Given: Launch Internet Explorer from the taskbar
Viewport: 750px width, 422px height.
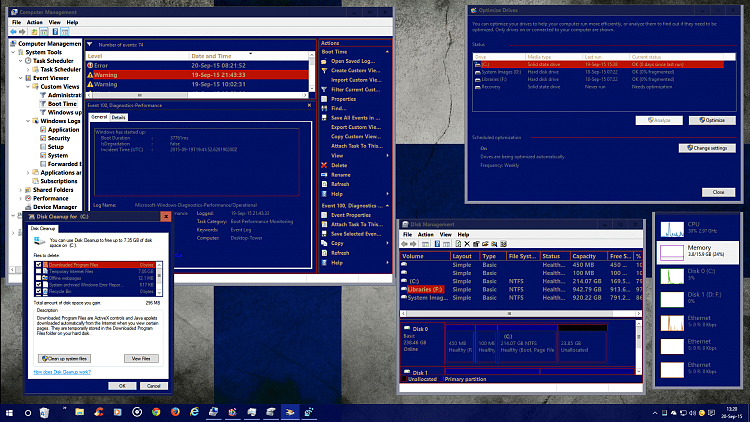Looking at the screenshot, I should (194, 412).
